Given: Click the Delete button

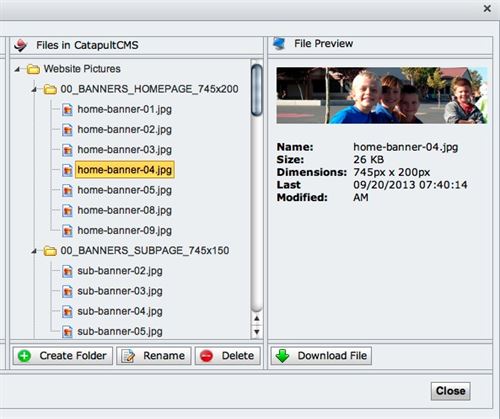Looking at the screenshot, I should [x=228, y=356].
